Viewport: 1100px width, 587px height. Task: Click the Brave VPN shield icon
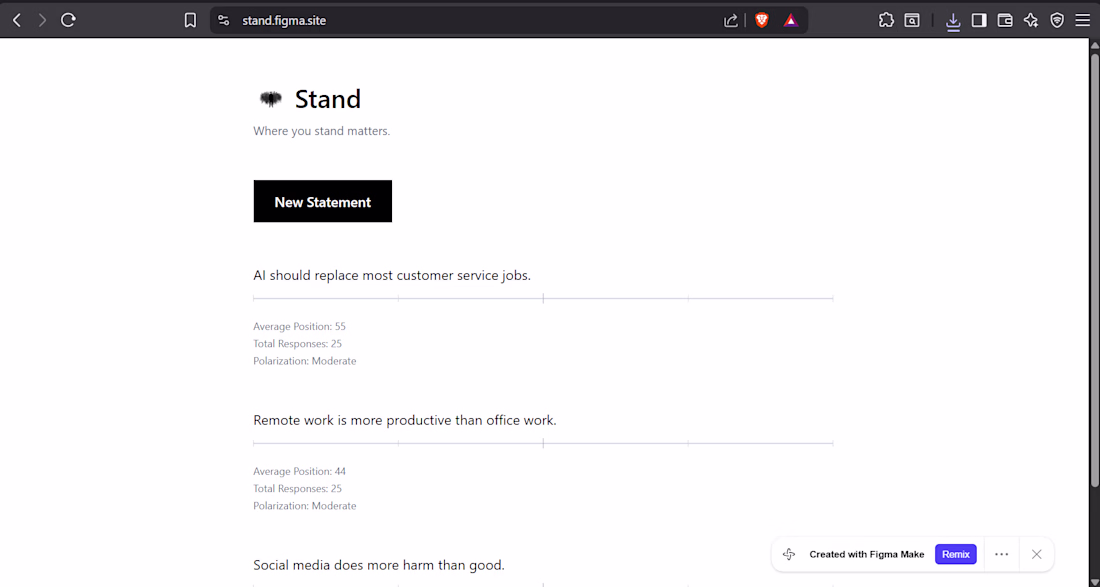(1057, 20)
